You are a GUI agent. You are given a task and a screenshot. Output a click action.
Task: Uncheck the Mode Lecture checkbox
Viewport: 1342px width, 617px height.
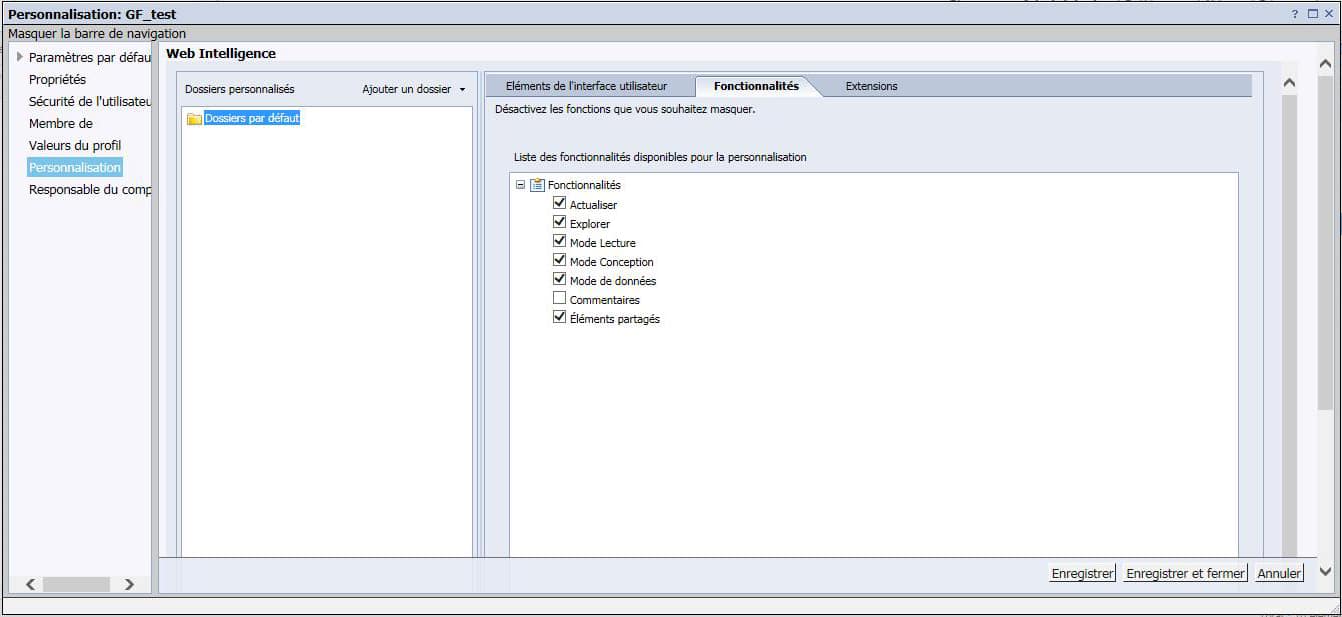pos(560,242)
